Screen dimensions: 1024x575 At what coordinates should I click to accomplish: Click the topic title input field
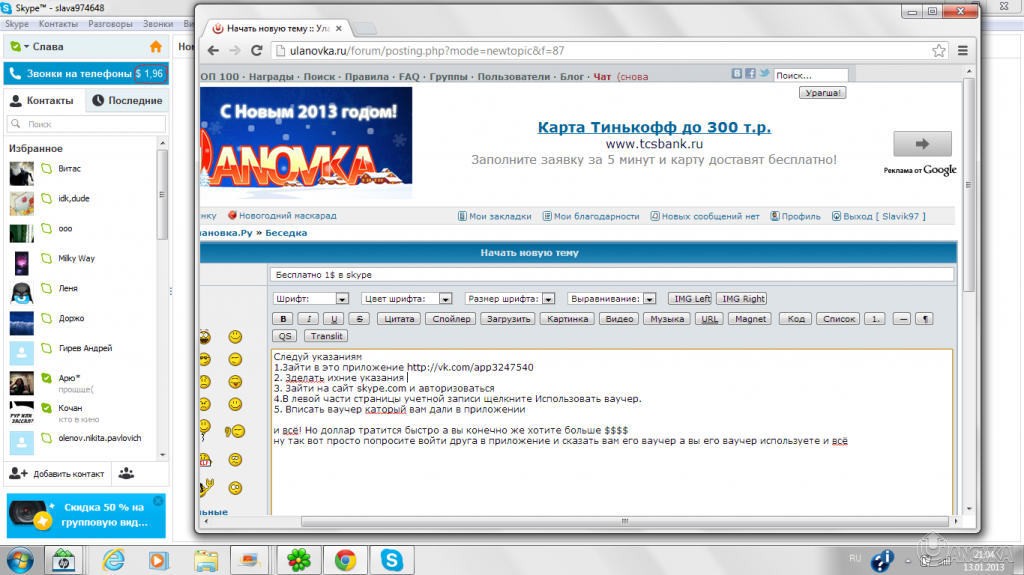611,274
